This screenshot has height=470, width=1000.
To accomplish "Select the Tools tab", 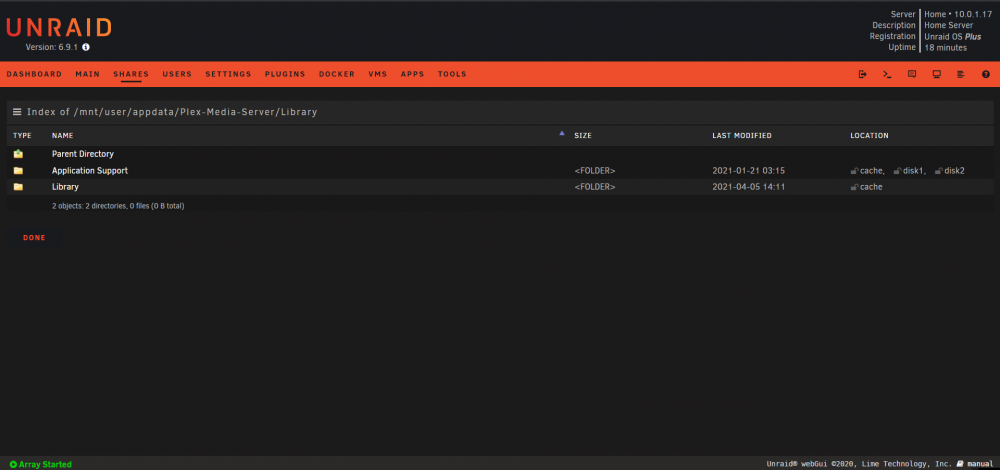I will (452, 74).
